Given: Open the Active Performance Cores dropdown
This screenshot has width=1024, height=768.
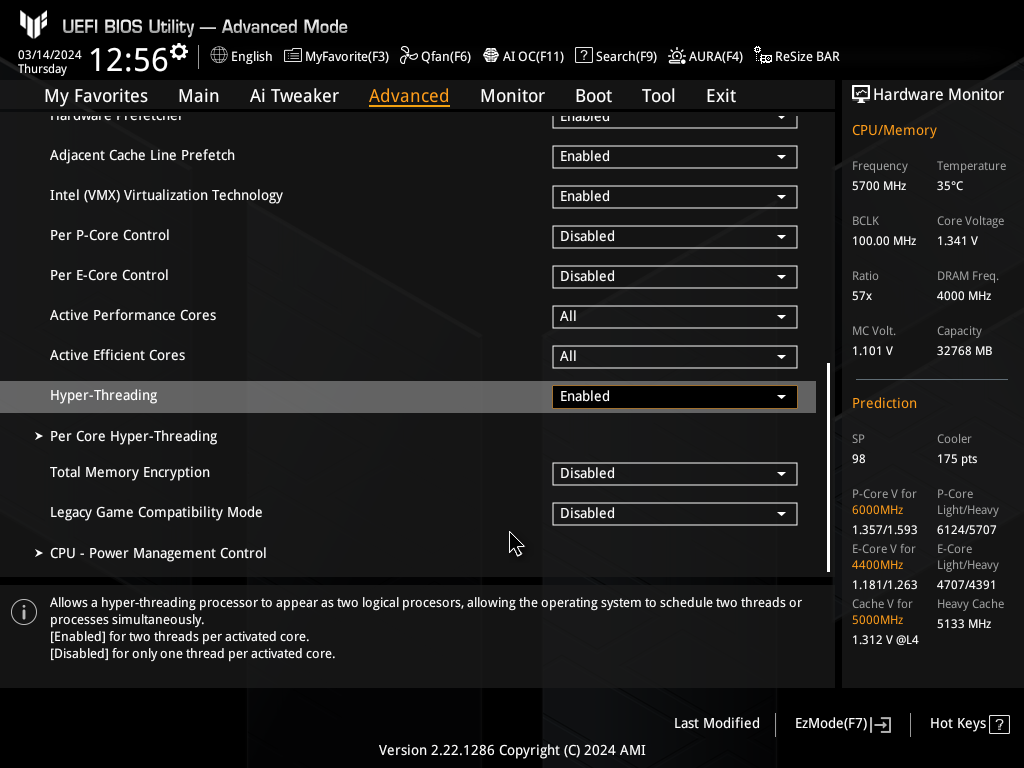Looking at the screenshot, I should pos(674,317).
